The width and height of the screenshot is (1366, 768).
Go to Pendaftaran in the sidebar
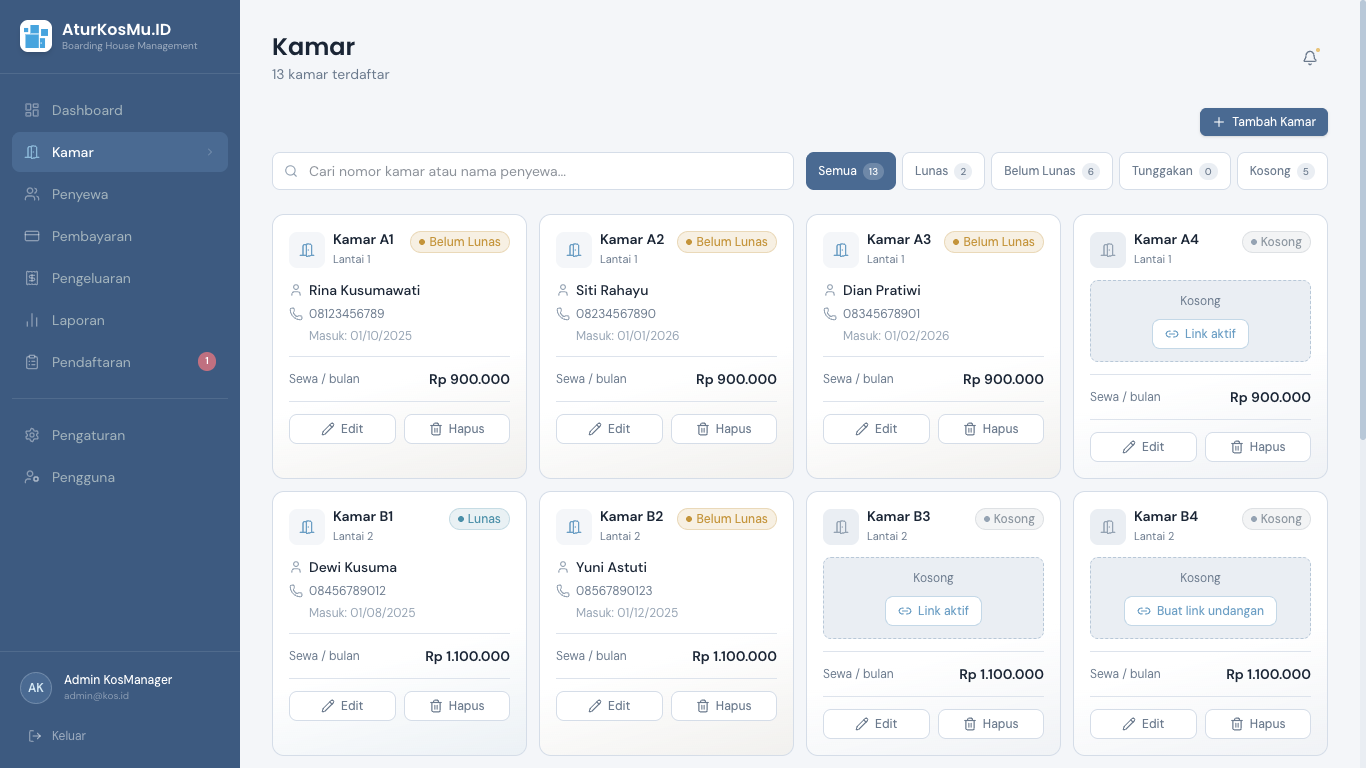click(91, 362)
